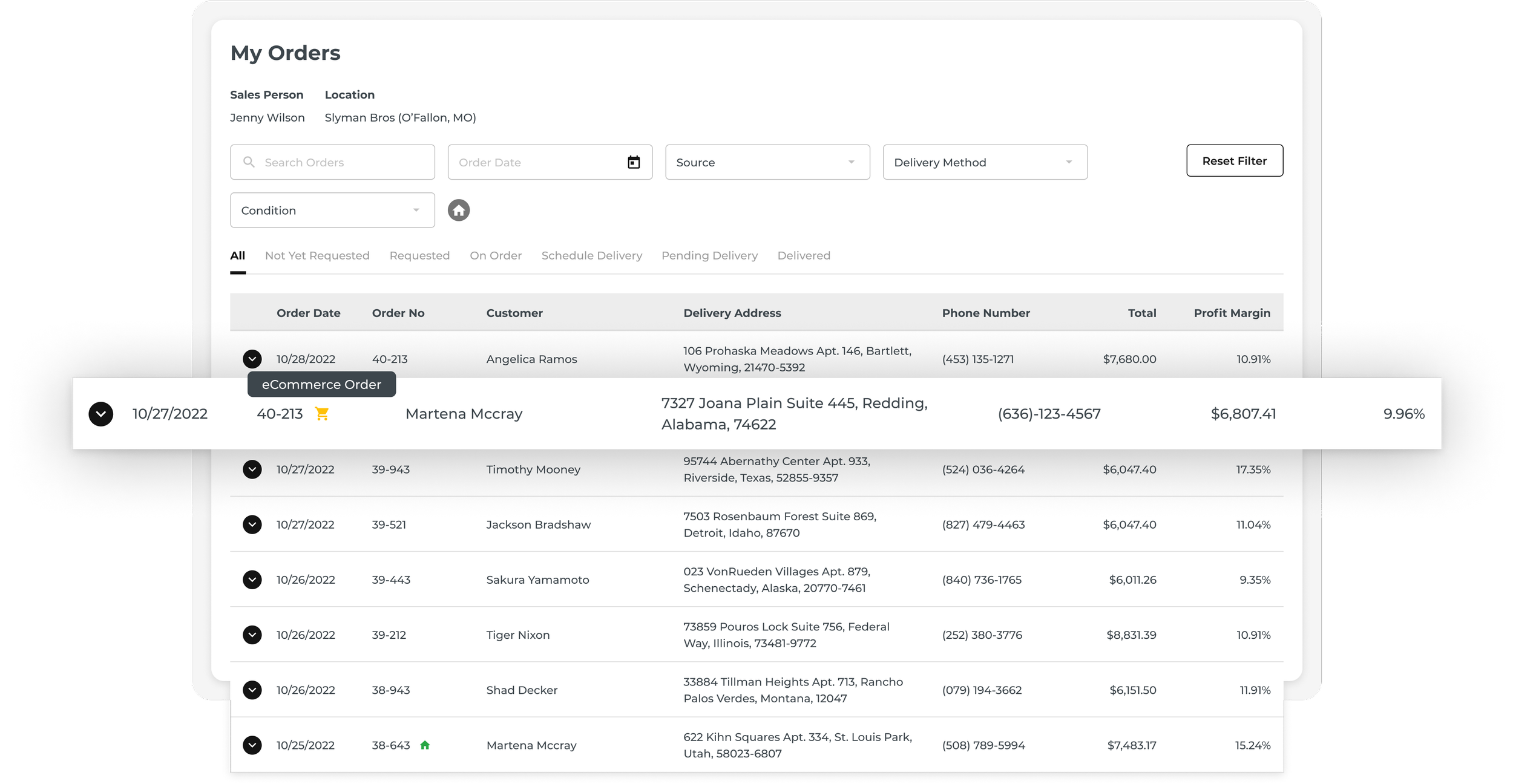
Task: Switch to the Delivered tab
Action: tap(804, 255)
